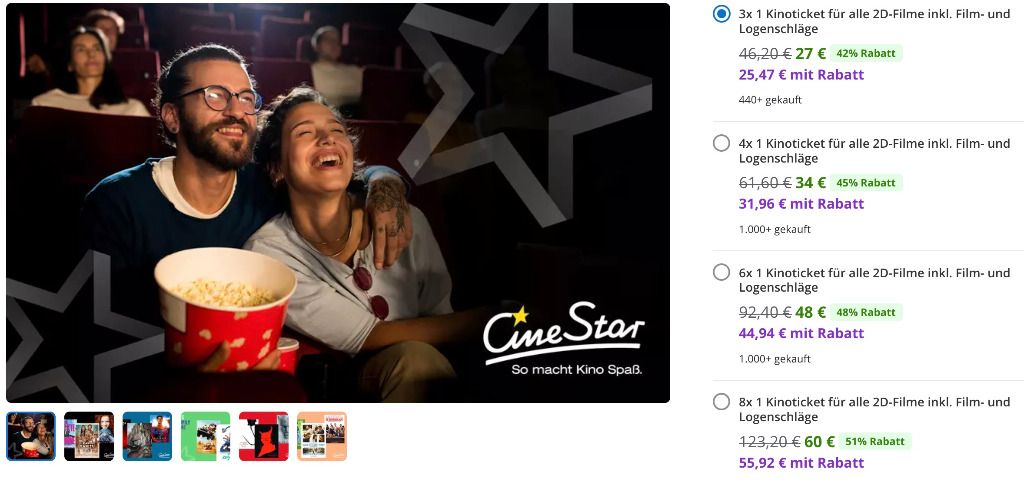Click the 44,94 € mit Rabatt price

pos(801,333)
